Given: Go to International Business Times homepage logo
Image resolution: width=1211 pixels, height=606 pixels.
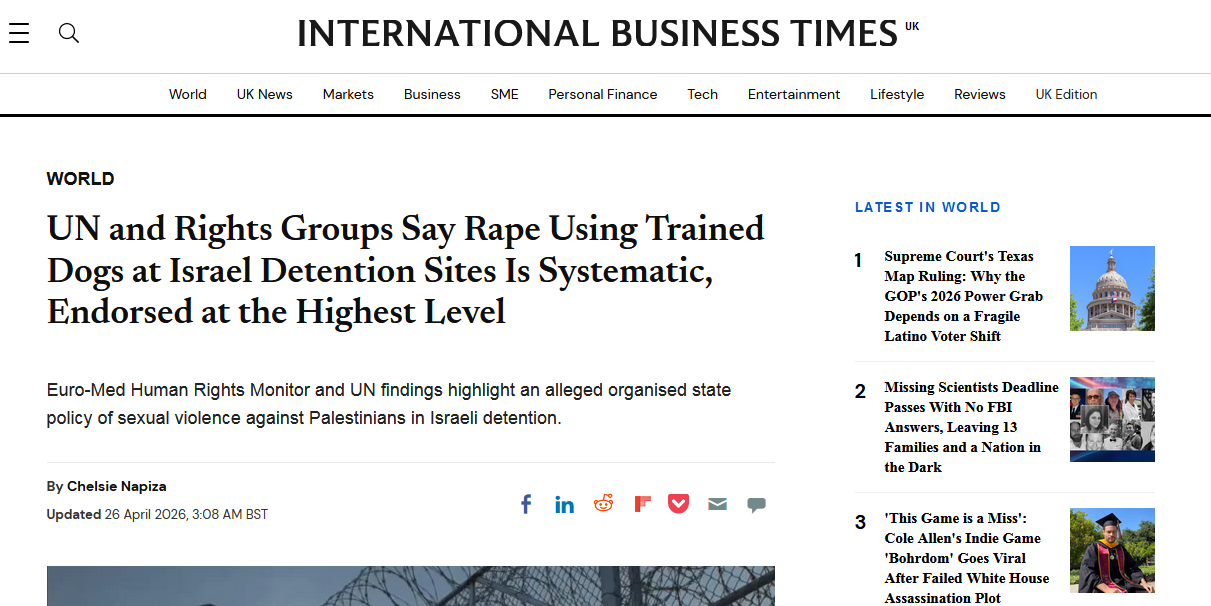Looking at the screenshot, I should tap(607, 34).
